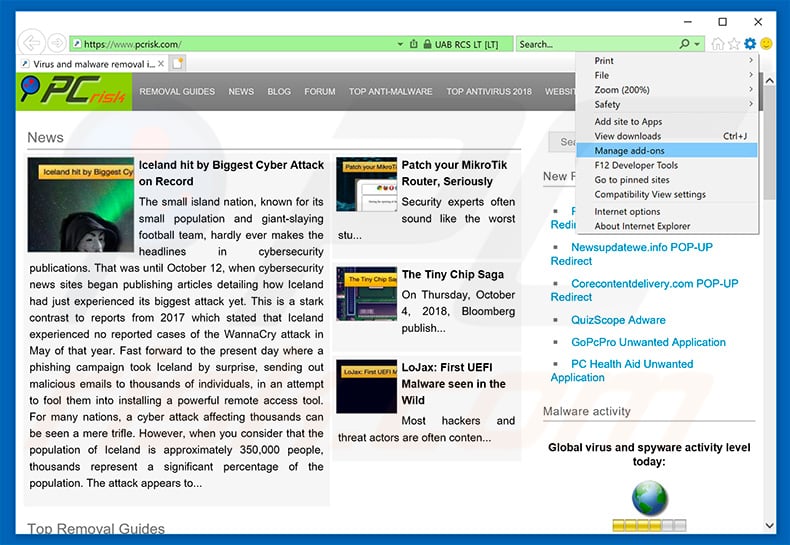Open Compatibility View settings
The height and width of the screenshot is (545, 790).
668,194
